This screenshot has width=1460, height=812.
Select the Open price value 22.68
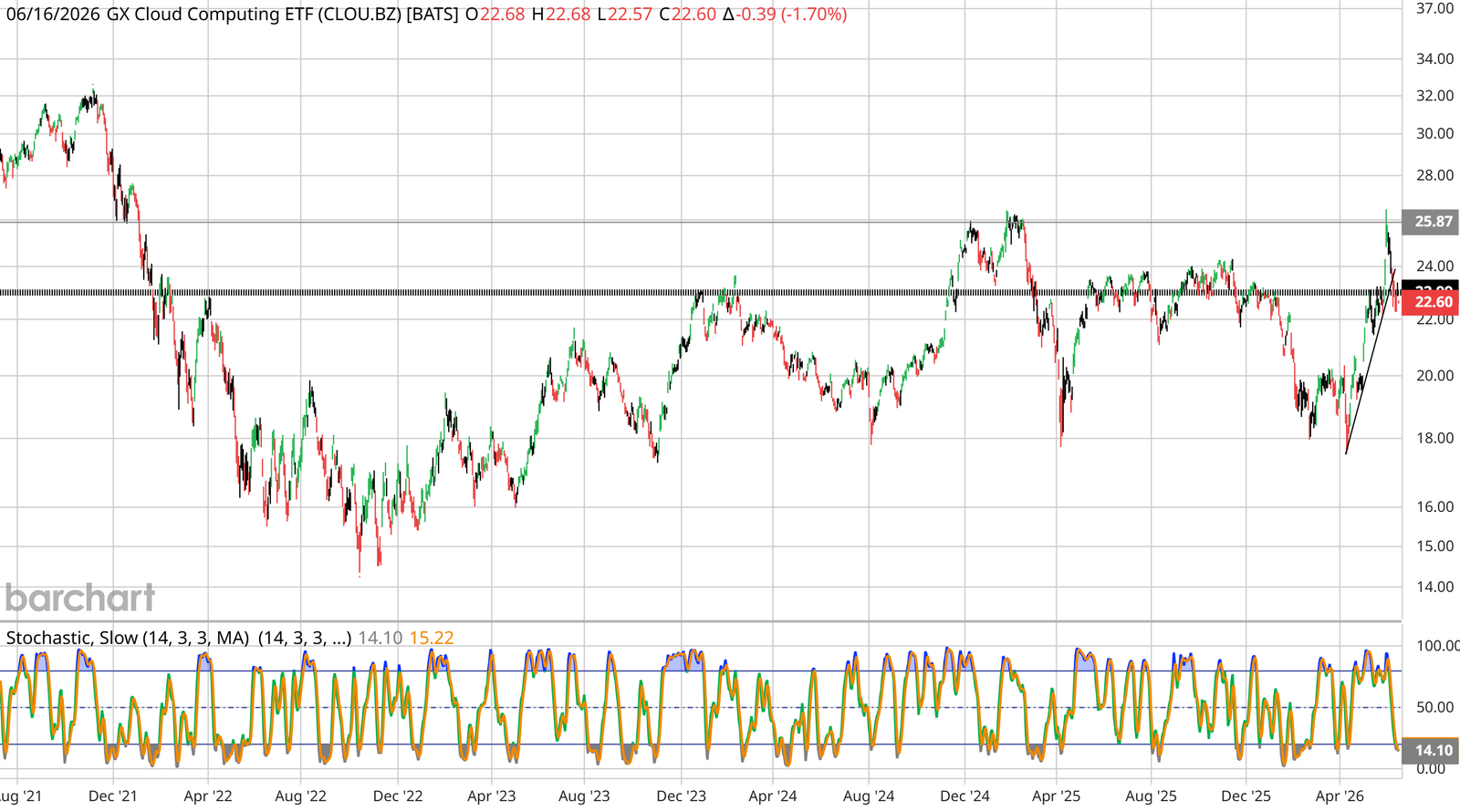(x=503, y=15)
